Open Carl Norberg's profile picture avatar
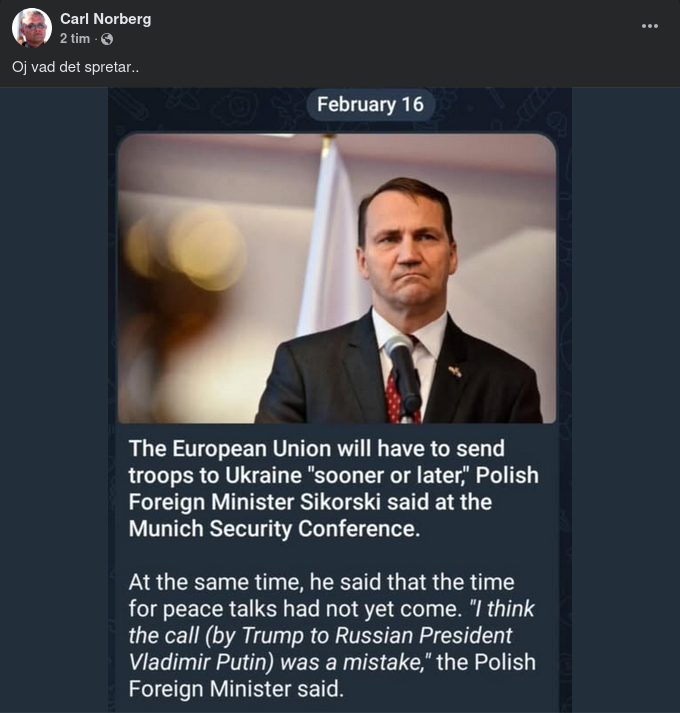This screenshot has width=680, height=713. pyautogui.click(x=31, y=28)
